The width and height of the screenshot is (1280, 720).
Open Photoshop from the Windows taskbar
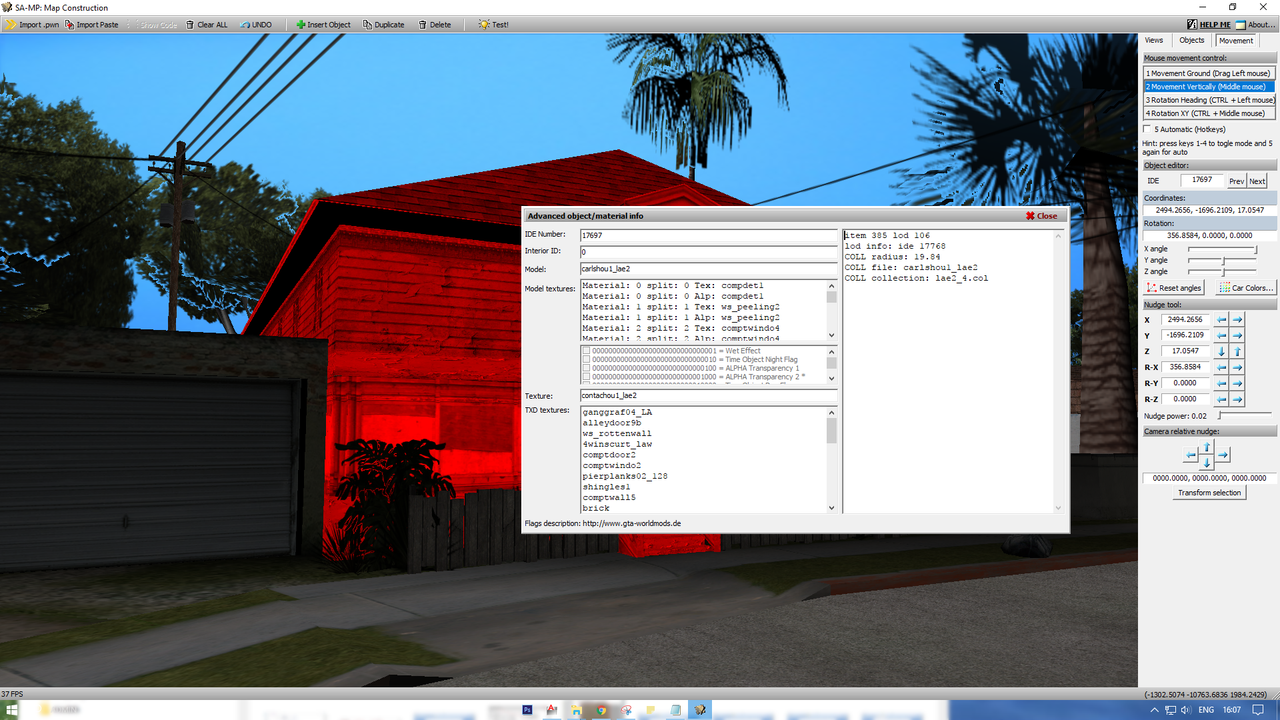pyautogui.click(x=527, y=710)
